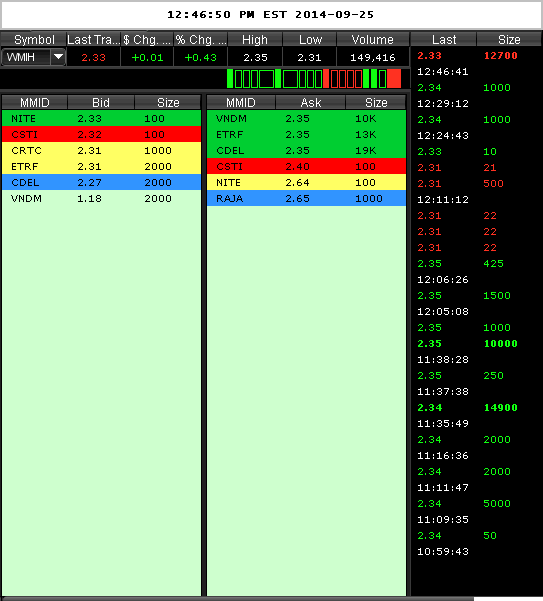Click the 11:35:49 trade timestamp
Screen dimensions: 543x601
(x=443, y=424)
